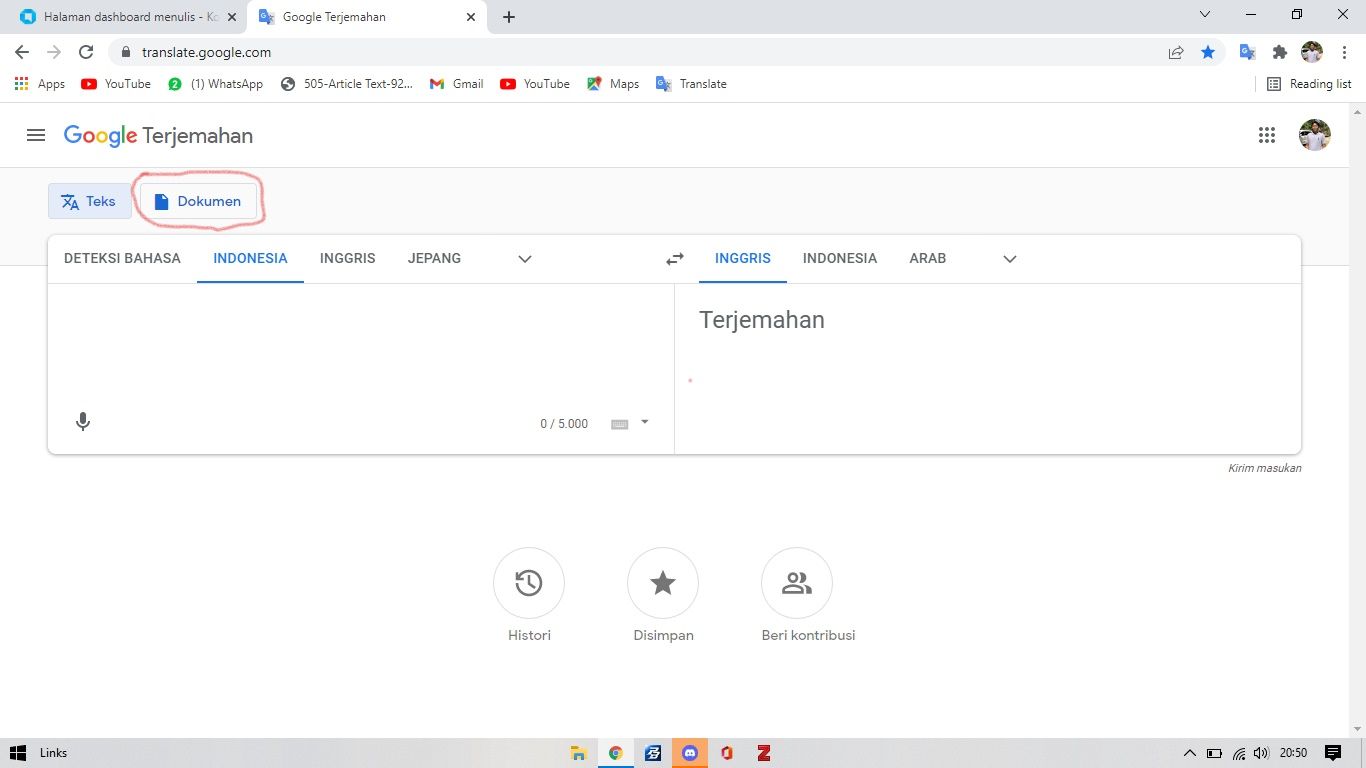Image resolution: width=1366 pixels, height=768 pixels.
Task: Open a new browser tab
Action: [x=509, y=17]
